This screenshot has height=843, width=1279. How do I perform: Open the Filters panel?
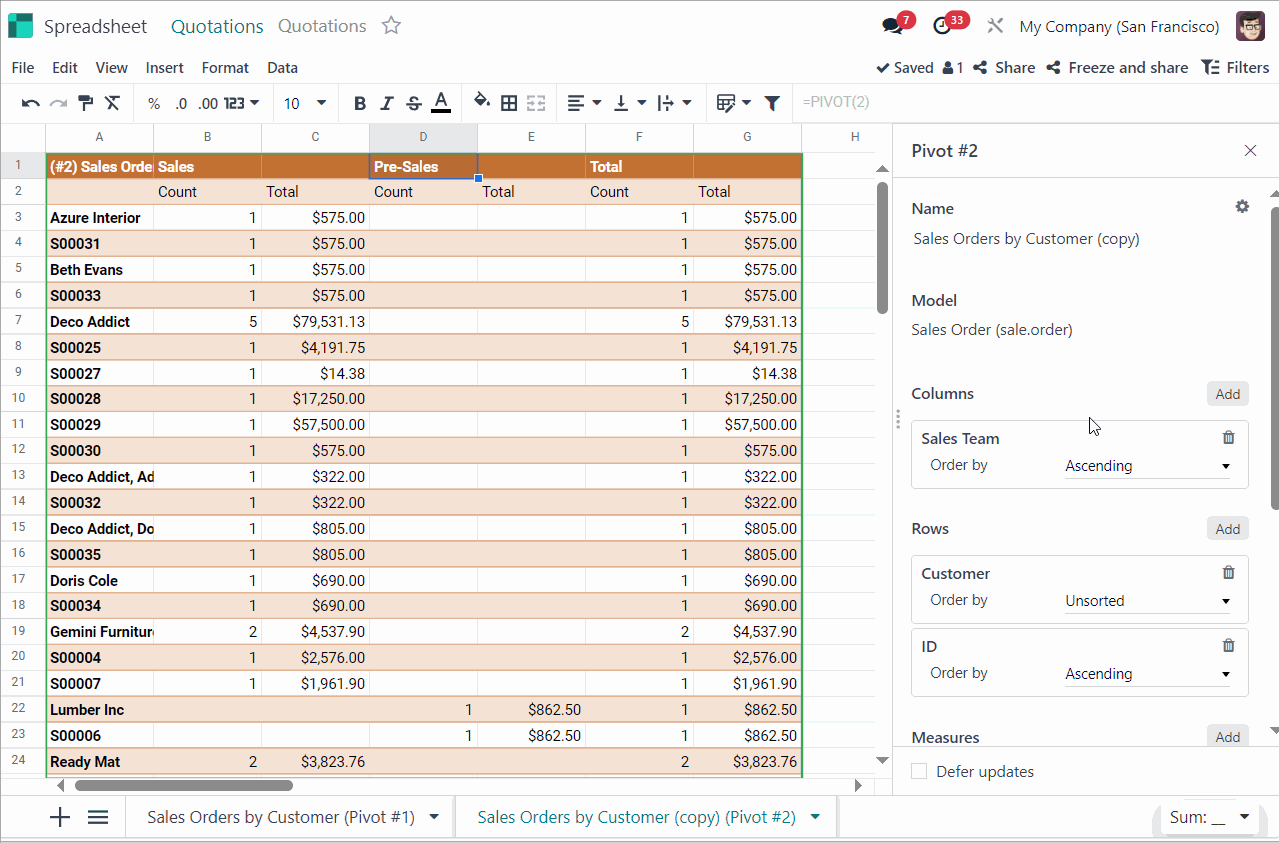tap(1235, 68)
